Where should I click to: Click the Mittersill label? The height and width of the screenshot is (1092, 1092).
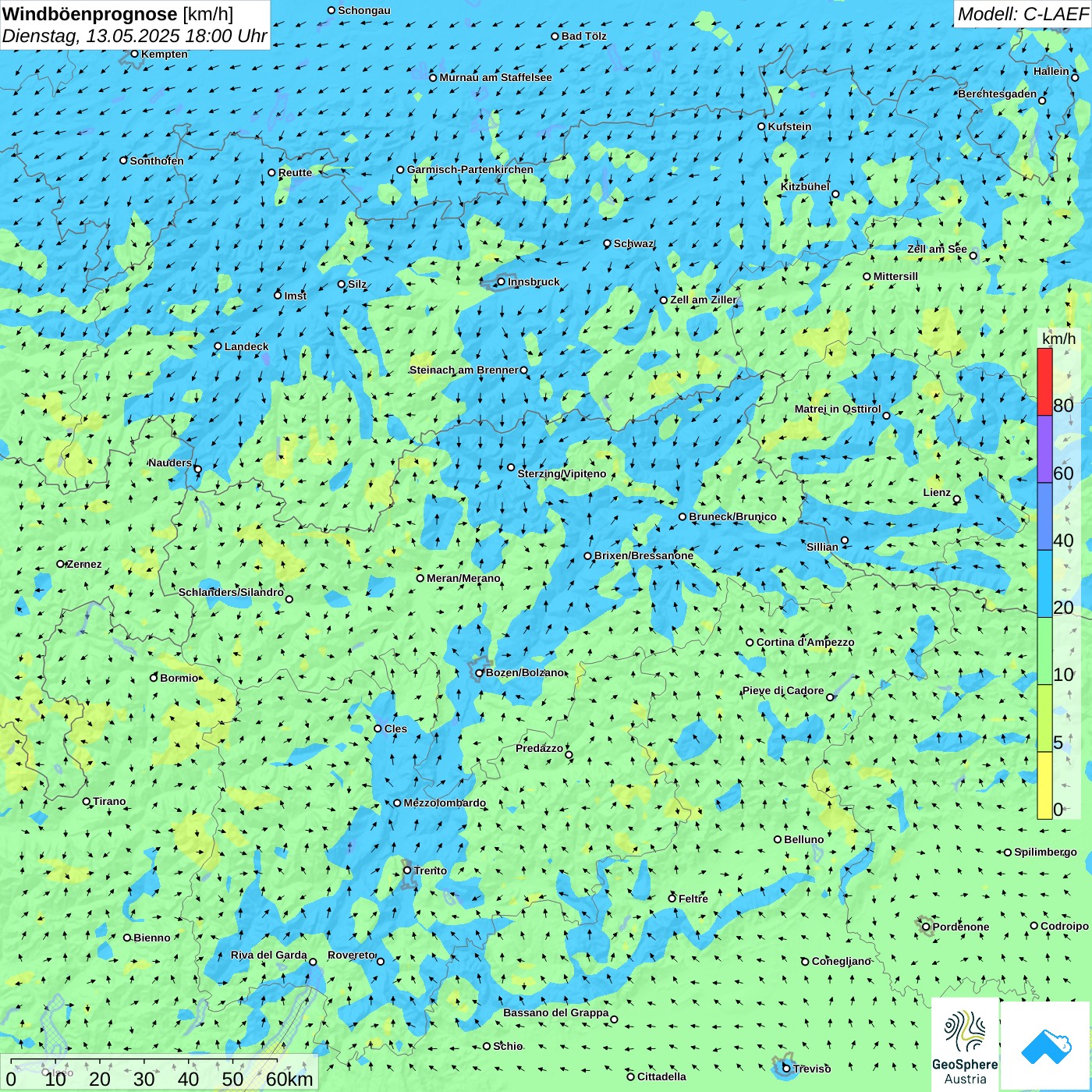pos(895,276)
